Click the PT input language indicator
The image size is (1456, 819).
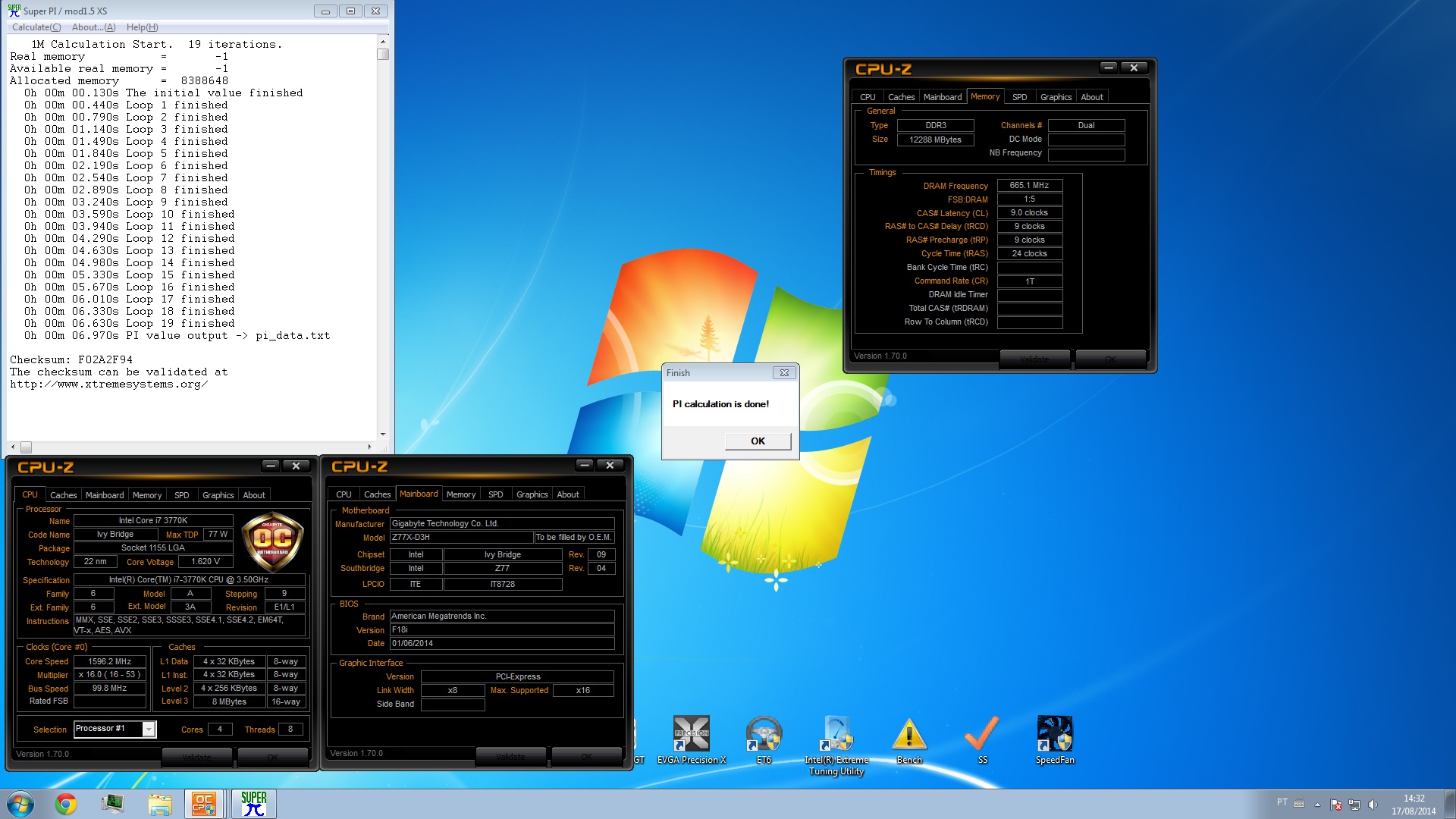tap(1282, 802)
